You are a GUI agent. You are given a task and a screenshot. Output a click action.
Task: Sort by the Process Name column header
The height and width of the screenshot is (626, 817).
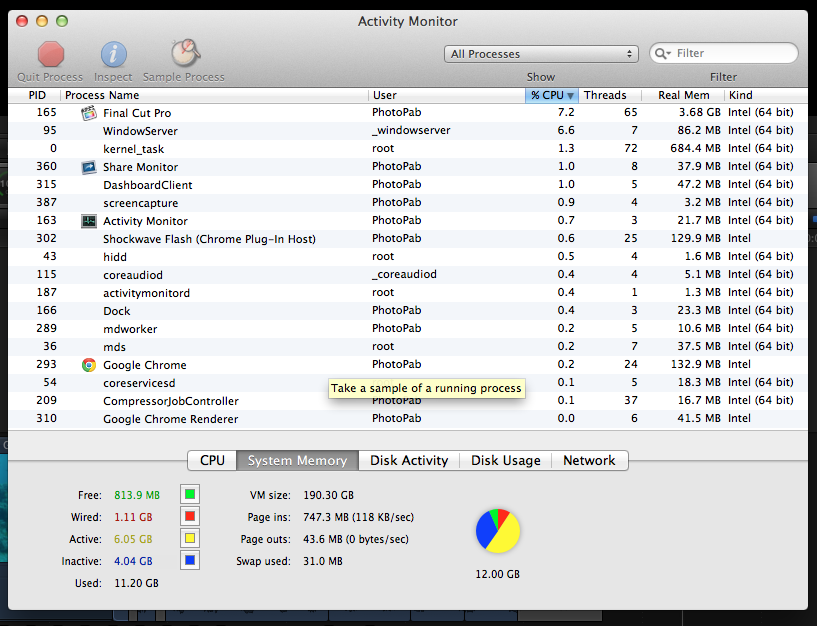click(x=214, y=95)
